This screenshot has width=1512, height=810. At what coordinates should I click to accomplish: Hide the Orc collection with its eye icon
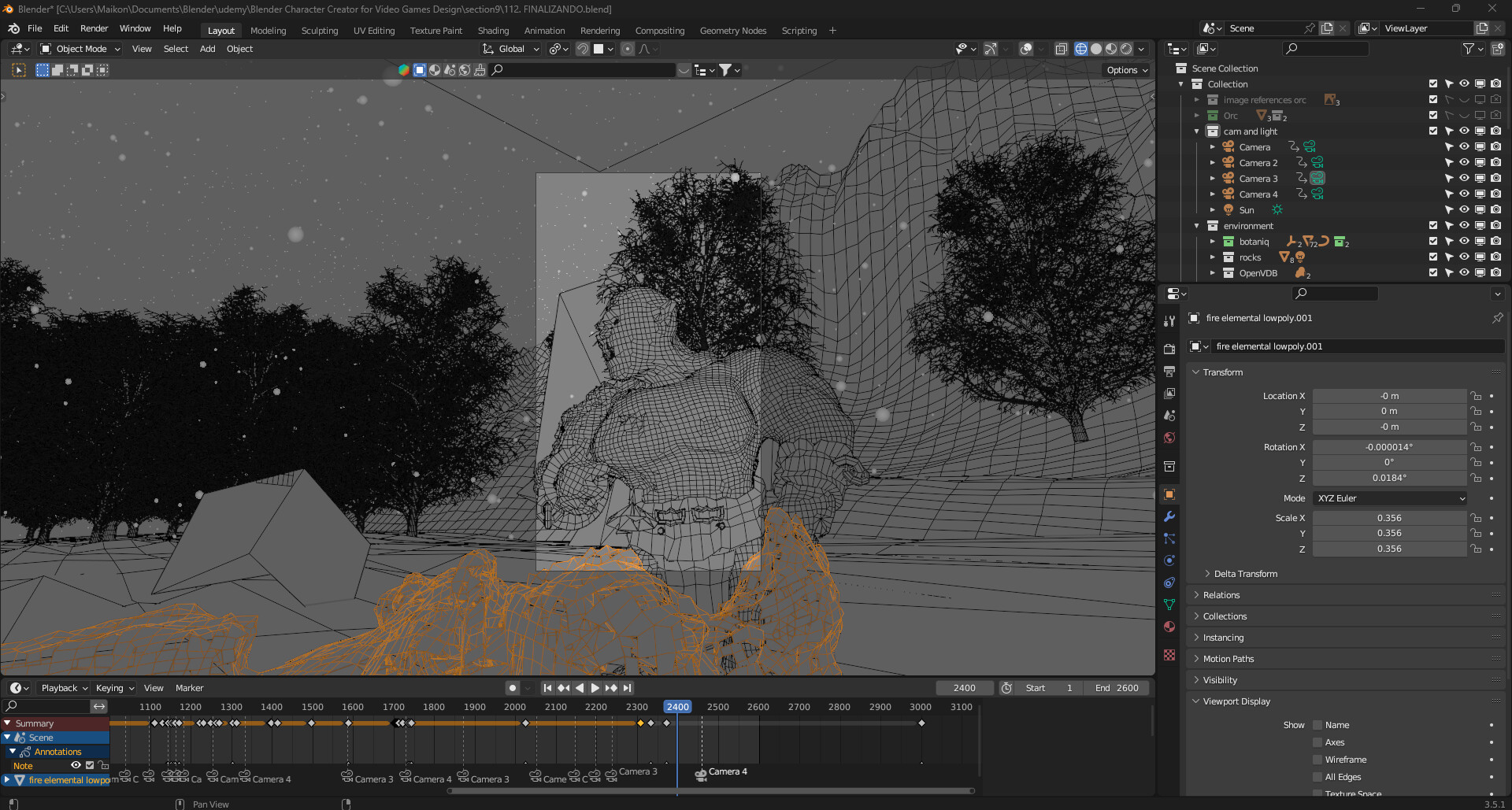click(1464, 115)
